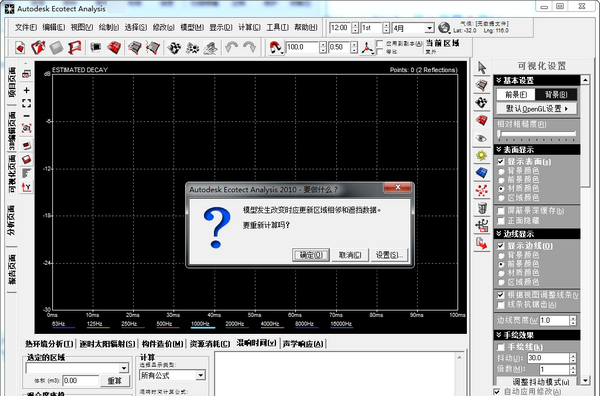Screen dimensions: 600x411
Task: Switch to the 资源消耗 tab
Action: click(210, 344)
